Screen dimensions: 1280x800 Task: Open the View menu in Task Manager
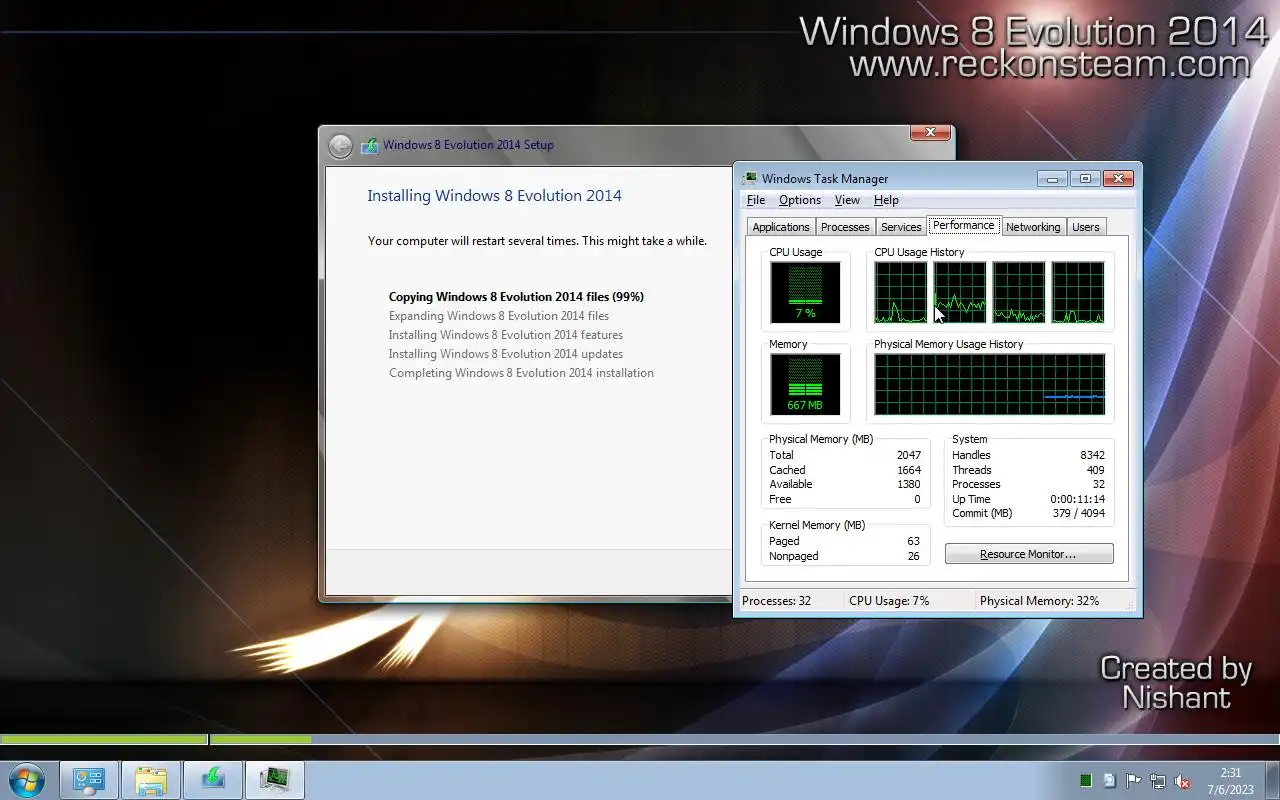[x=847, y=200]
